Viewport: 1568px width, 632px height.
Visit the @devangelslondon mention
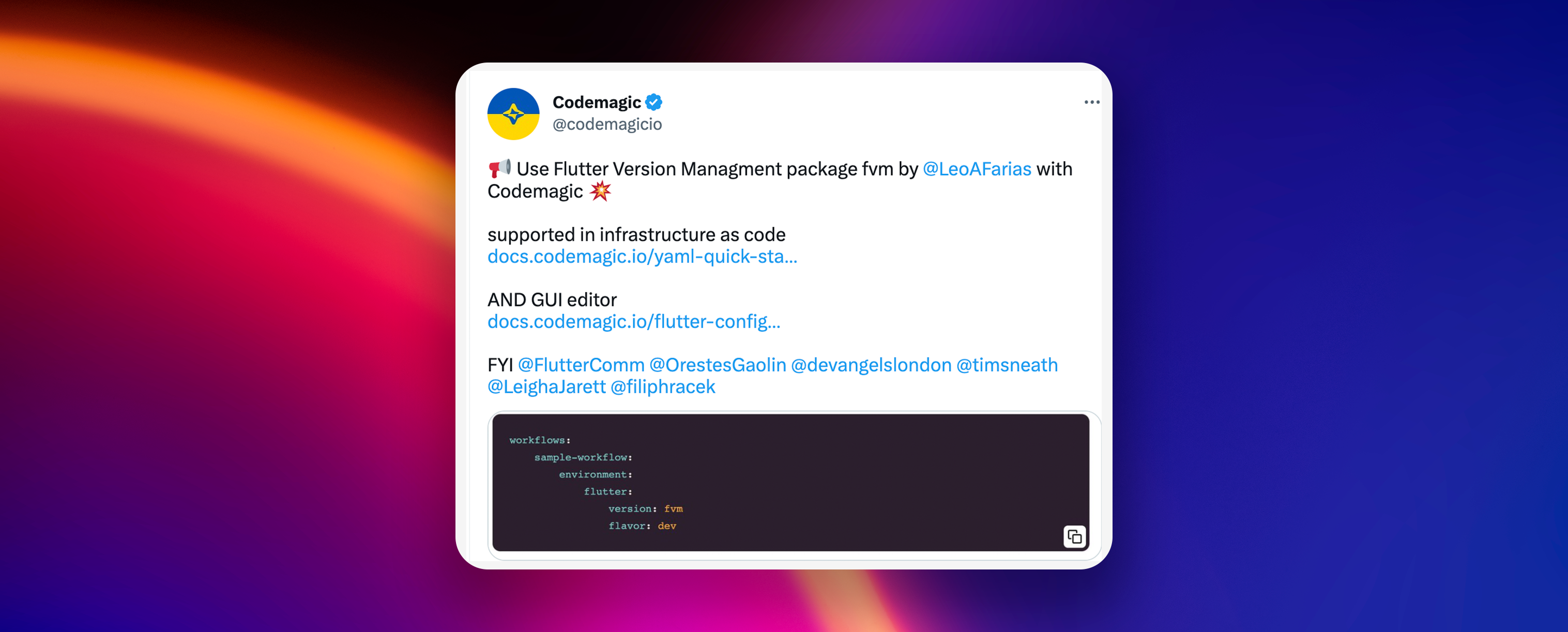click(871, 365)
